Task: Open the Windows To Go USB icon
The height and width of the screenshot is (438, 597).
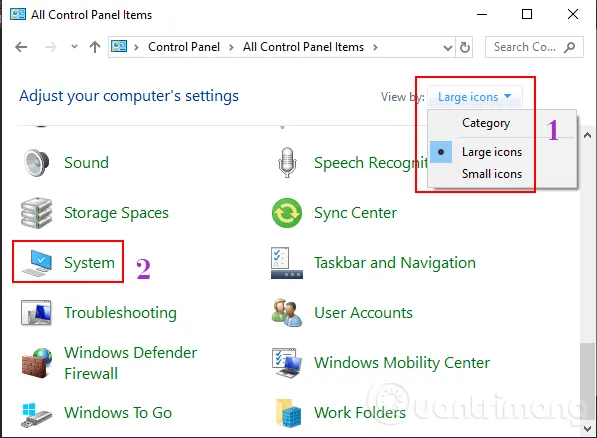Action: tap(37, 415)
